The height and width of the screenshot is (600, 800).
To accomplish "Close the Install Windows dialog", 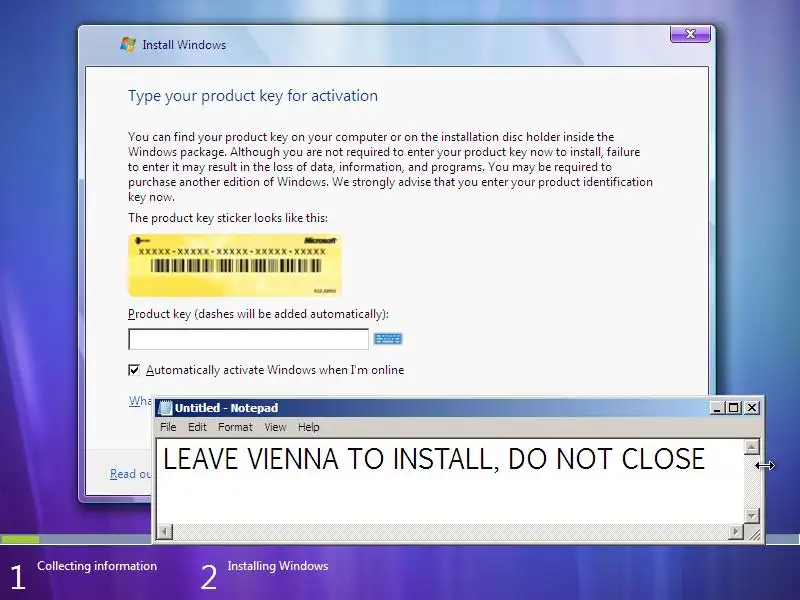I will coord(690,34).
